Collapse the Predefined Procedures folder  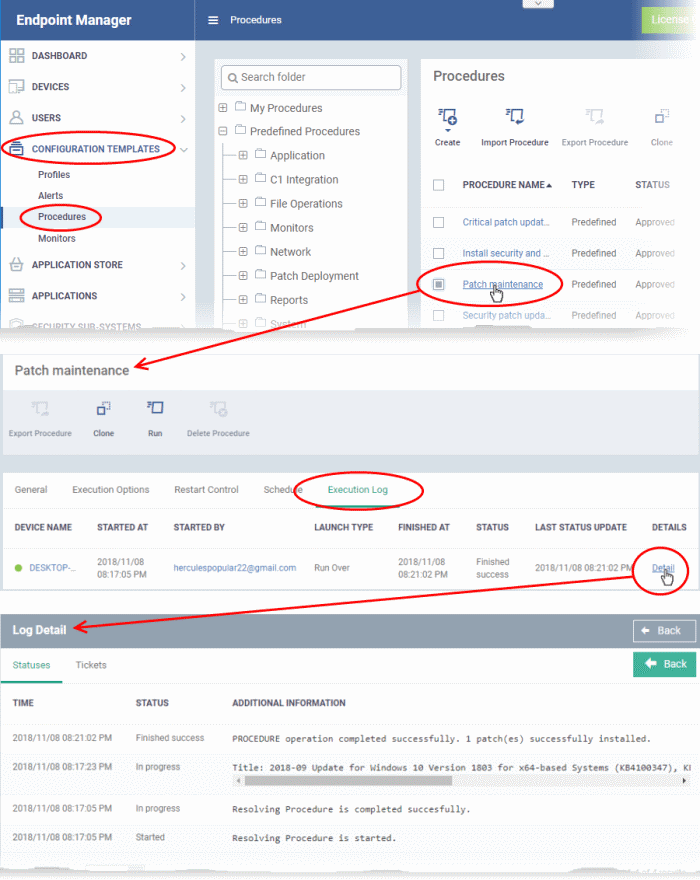[223, 131]
